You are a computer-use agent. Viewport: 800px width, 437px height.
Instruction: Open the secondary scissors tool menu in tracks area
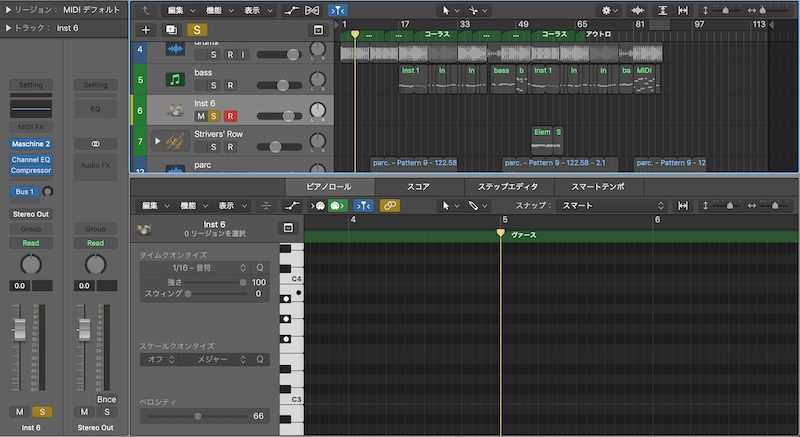(x=478, y=10)
